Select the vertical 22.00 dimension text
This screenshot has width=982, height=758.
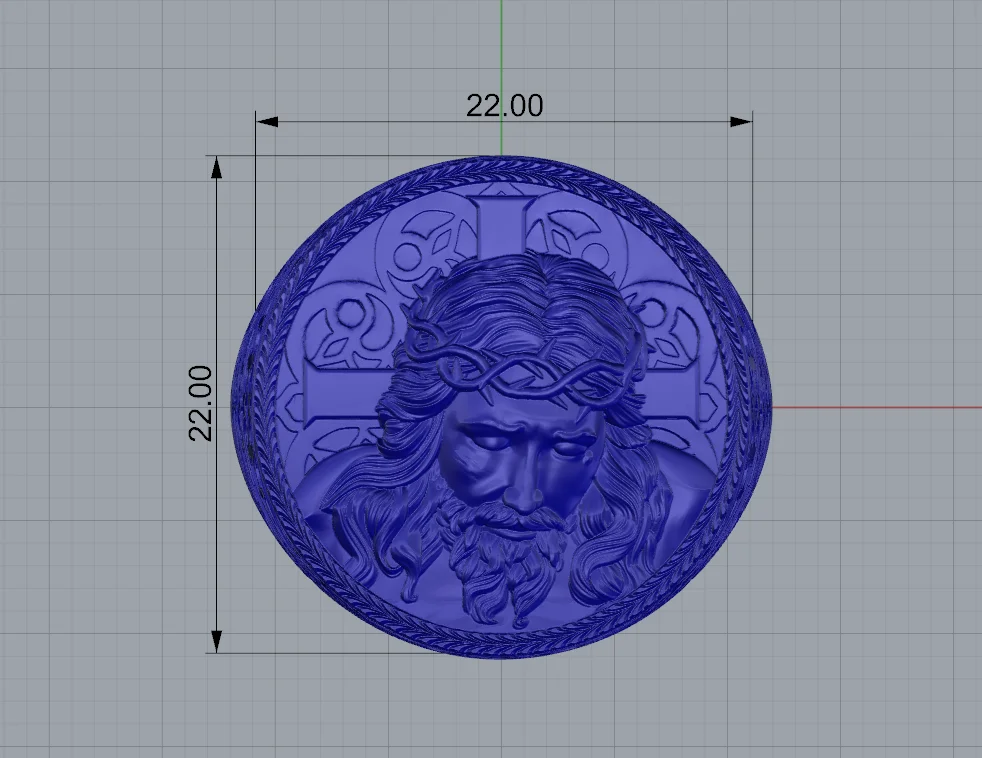point(200,403)
